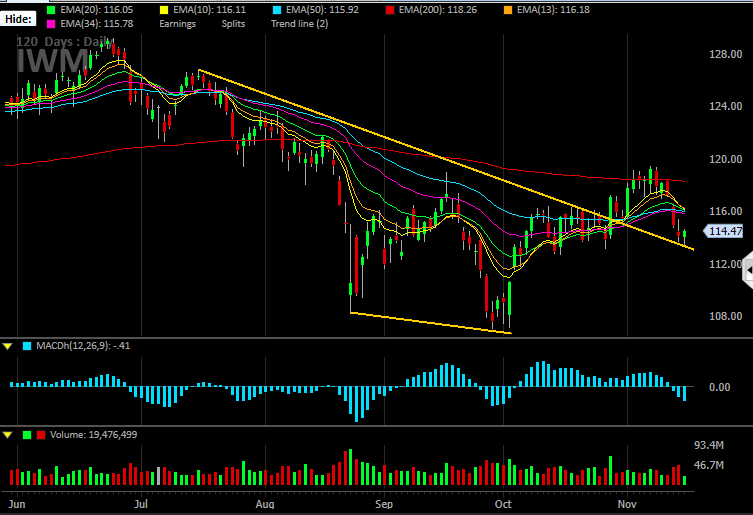Click the red Volume color square
This screenshot has width=753, height=515.
[41, 435]
